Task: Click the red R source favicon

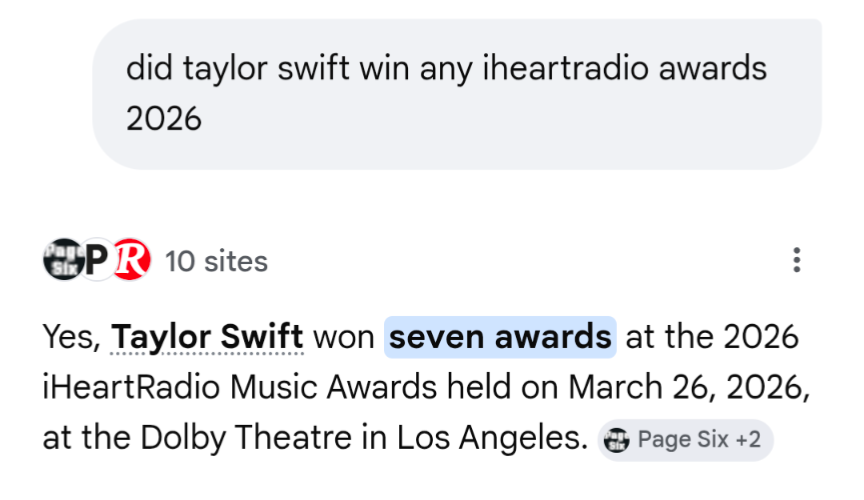Action: 130,261
